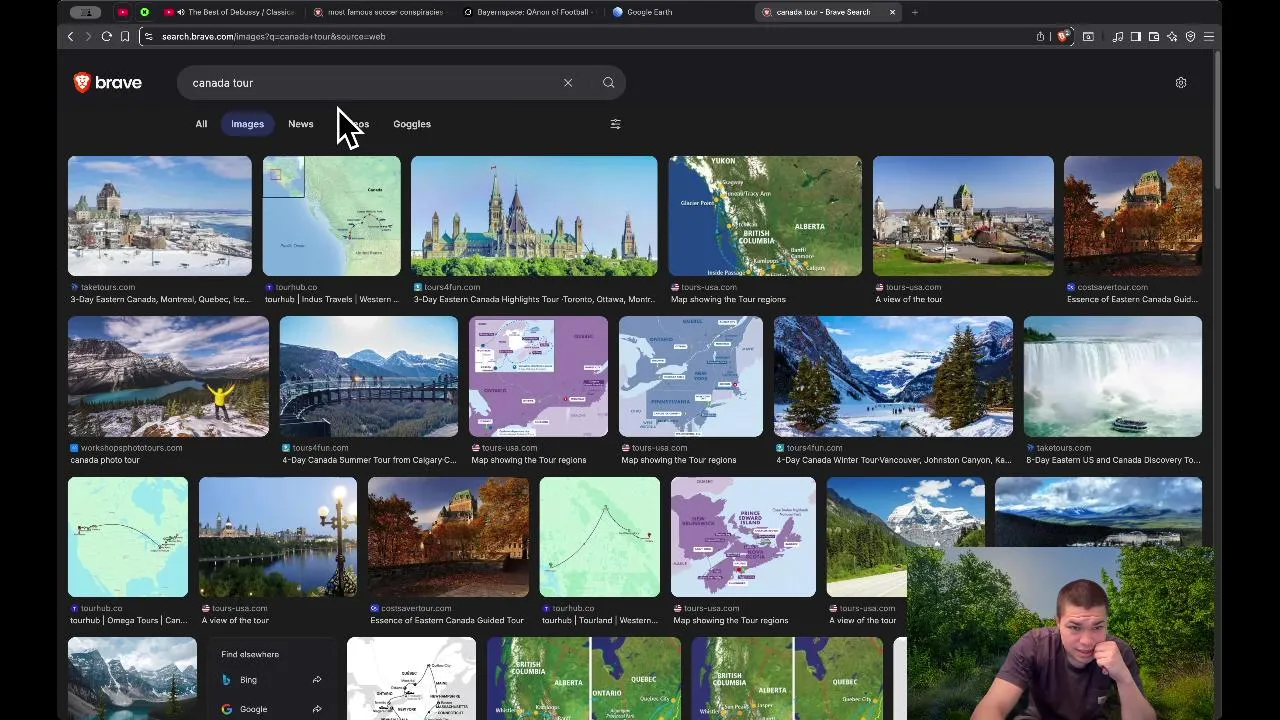The width and height of the screenshot is (1280, 720).
Task: Select the All results tab
Action: (201, 124)
